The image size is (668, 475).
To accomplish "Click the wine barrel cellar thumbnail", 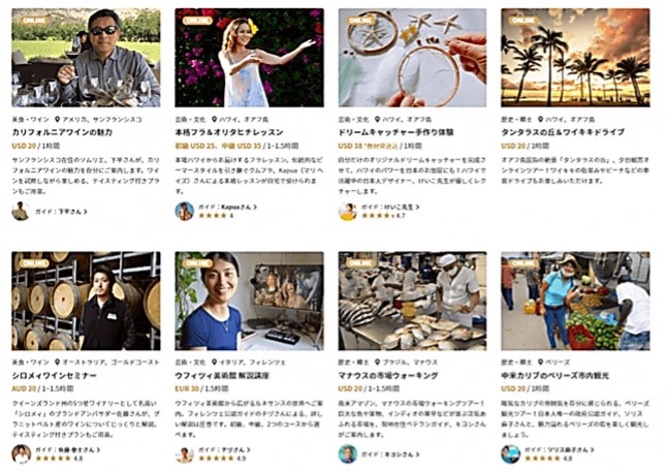I will coord(86,301).
